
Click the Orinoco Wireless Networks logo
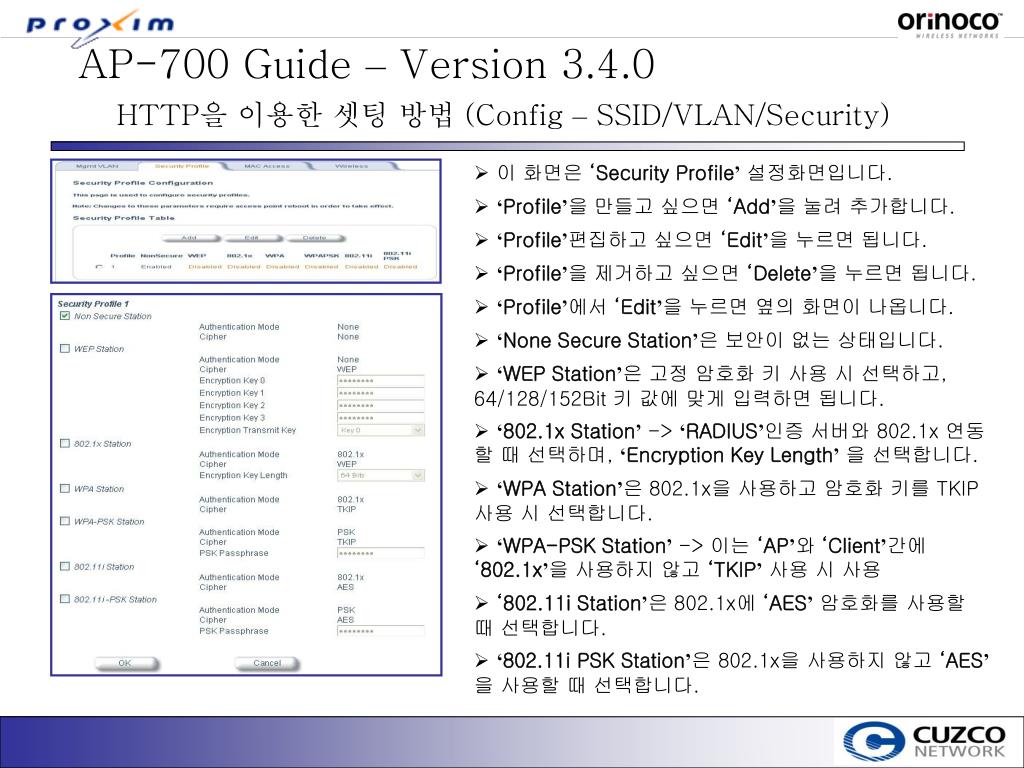pyautogui.click(x=949, y=24)
